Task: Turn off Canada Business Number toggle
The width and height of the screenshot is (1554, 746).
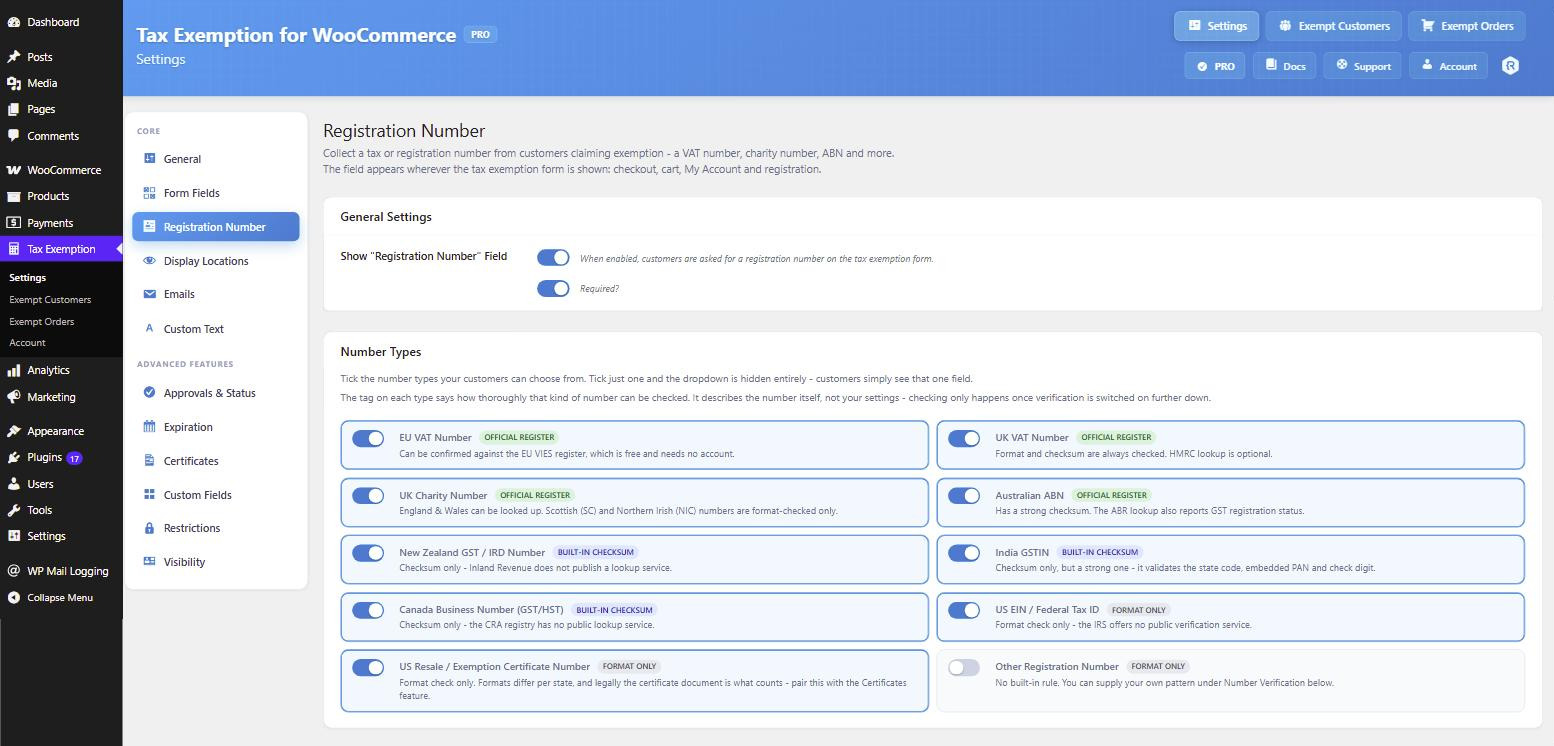Action: pyautogui.click(x=368, y=610)
